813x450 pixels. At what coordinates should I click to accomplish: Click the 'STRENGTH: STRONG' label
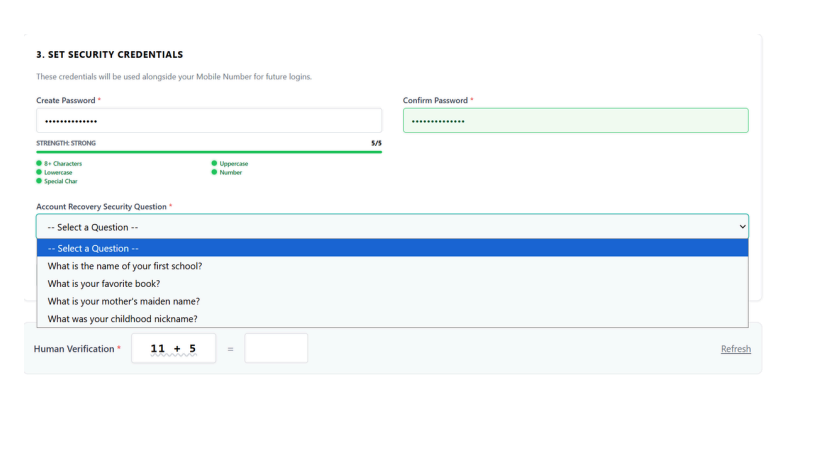pyautogui.click(x=66, y=143)
